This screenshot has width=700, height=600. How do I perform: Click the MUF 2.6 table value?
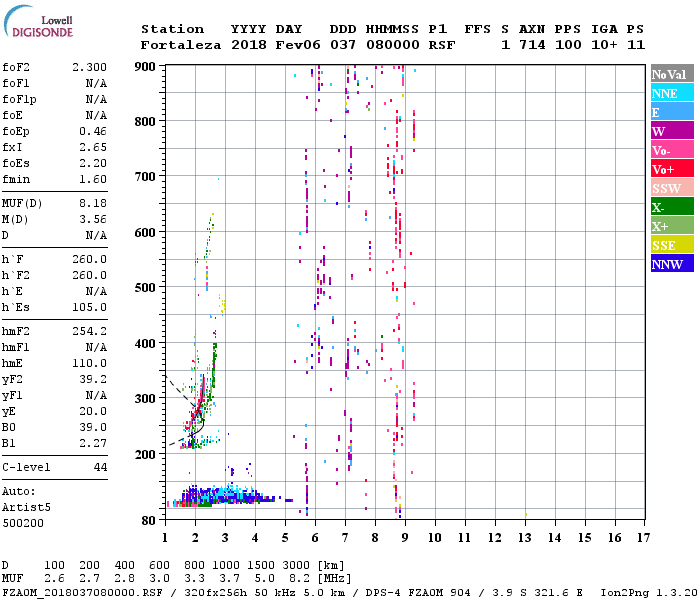54,579
